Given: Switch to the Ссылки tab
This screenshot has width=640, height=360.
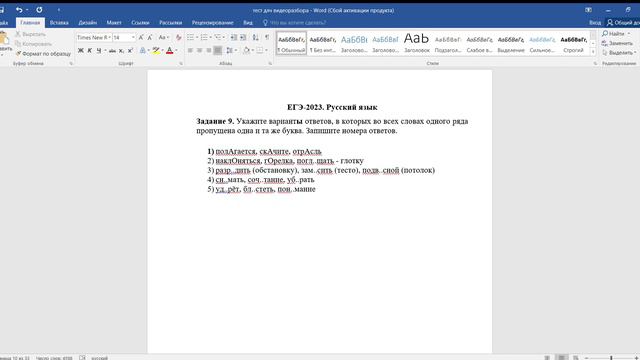Looking at the screenshot, I should [140, 23].
